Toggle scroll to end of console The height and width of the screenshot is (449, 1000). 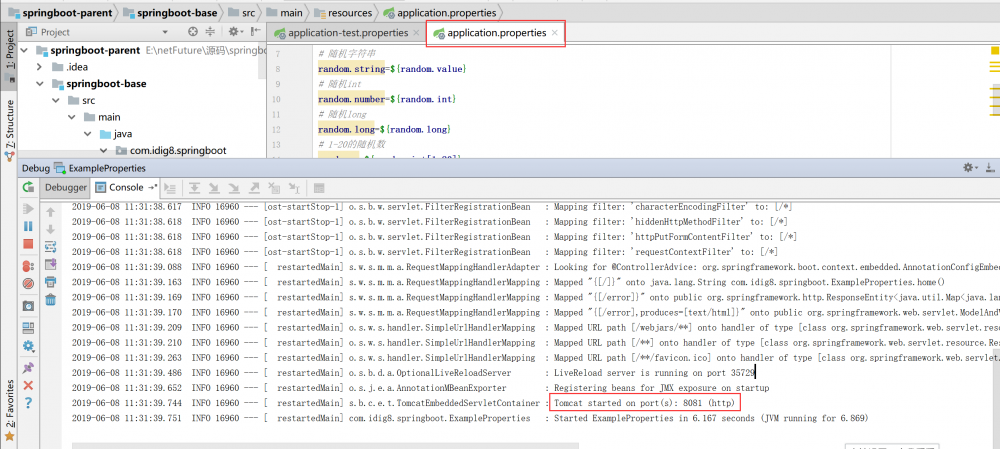[x=50, y=264]
